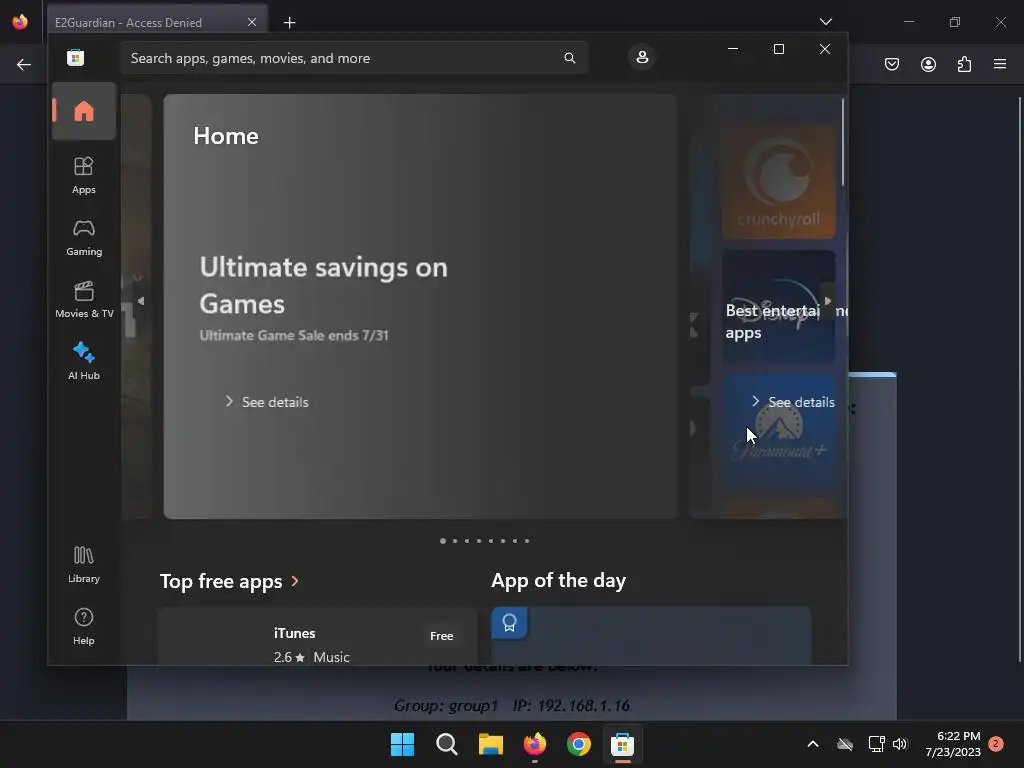Switch to Microsoft Store in taskbar
The width and height of the screenshot is (1024, 768).
(x=622, y=744)
